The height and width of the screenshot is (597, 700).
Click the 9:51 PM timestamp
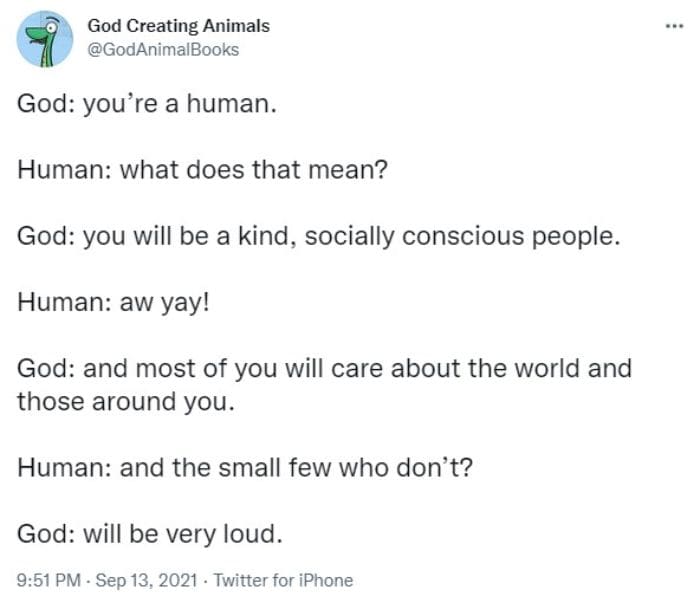pos(49,579)
